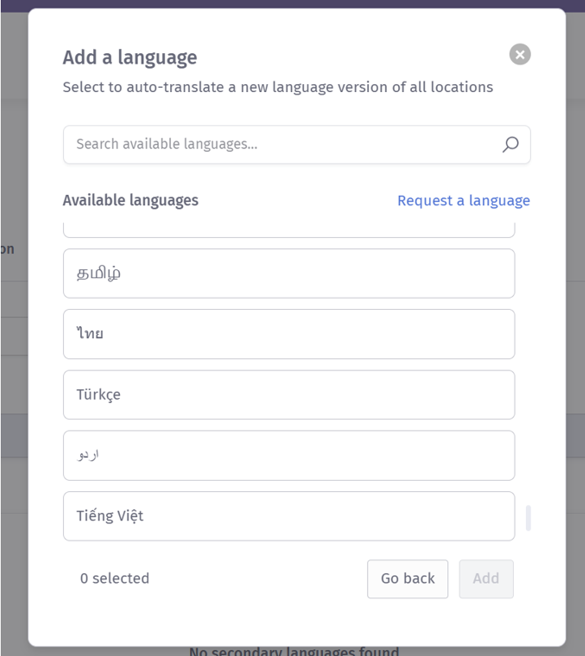
Task: Click the auto-translate description subtitle
Action: 278,87
